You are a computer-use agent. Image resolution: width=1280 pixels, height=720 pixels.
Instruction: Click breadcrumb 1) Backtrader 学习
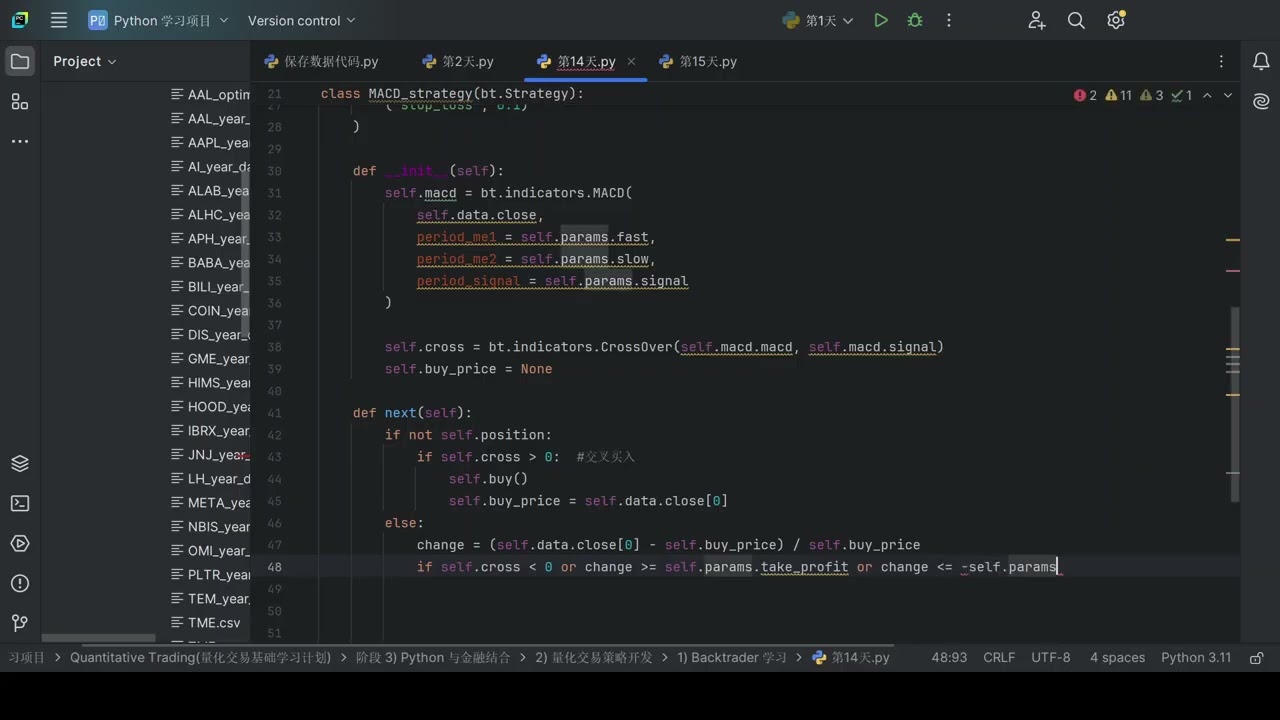point(731,657)
